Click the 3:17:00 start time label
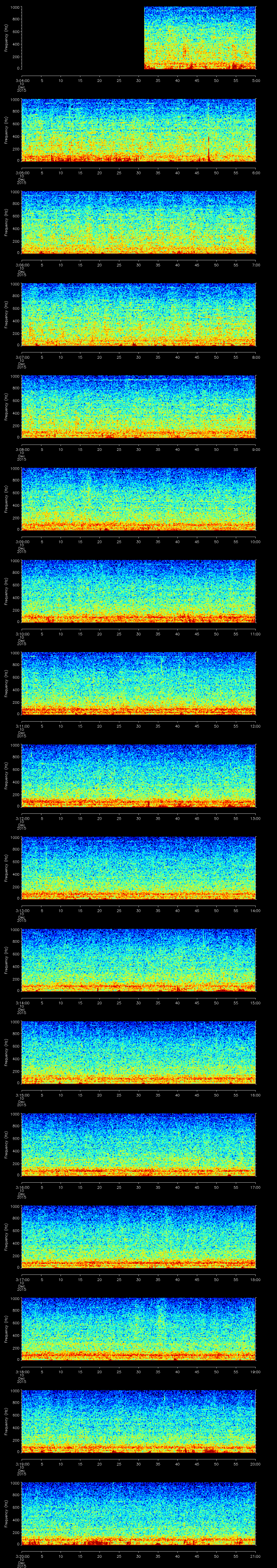 point(22,1279)
